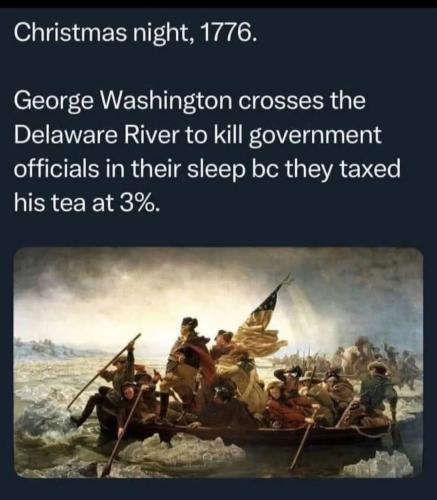Click the word "officials" in the post
This screenshot has width=437, height=500.
tap(56, 169)
